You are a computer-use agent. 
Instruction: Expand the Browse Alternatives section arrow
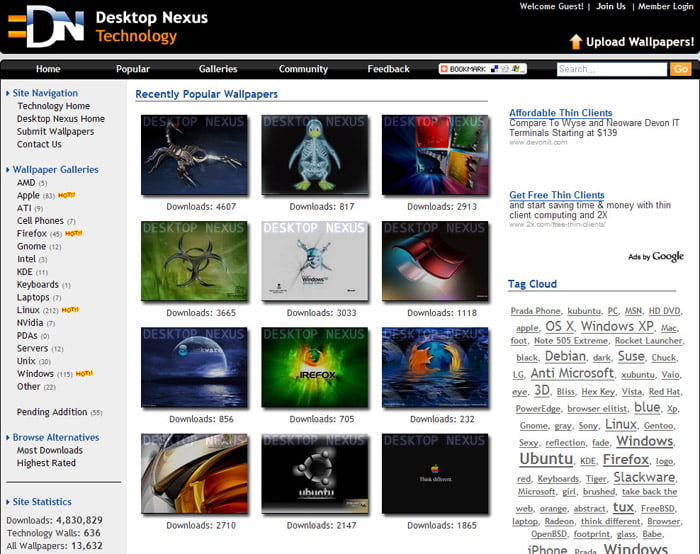[x=8, y=437]
